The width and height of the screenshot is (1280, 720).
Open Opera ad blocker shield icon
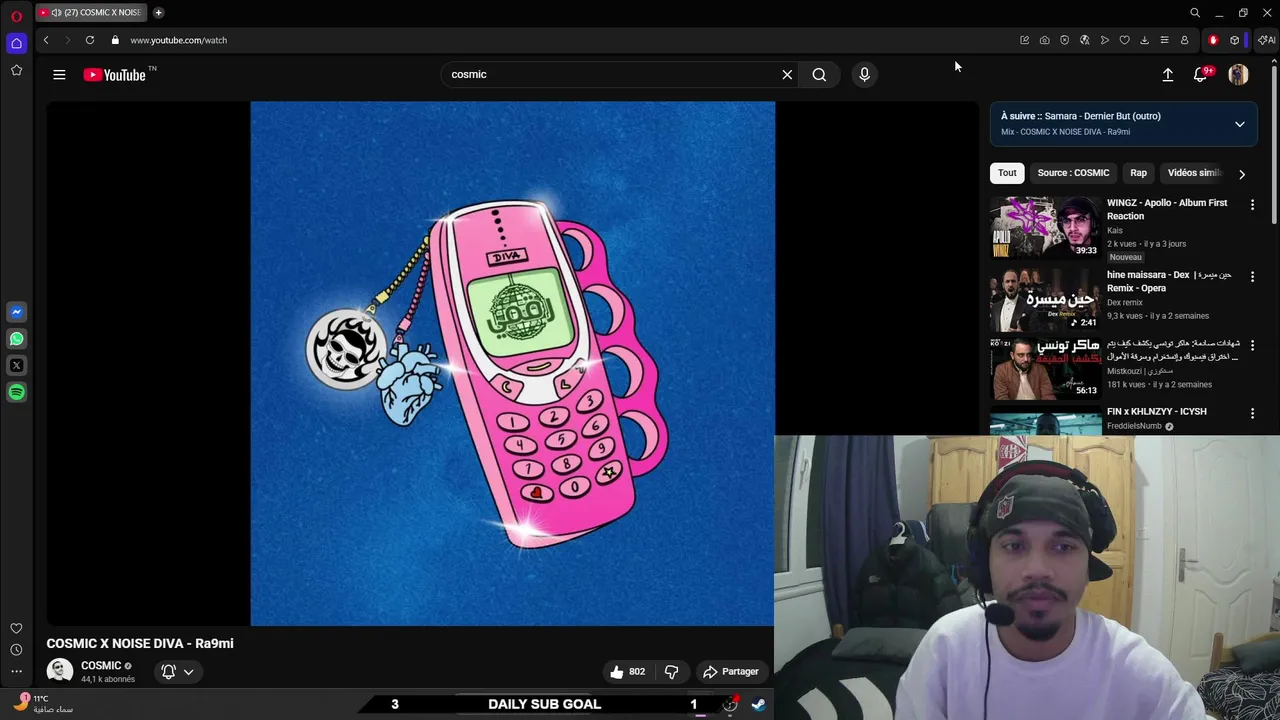click(1064, 40)
